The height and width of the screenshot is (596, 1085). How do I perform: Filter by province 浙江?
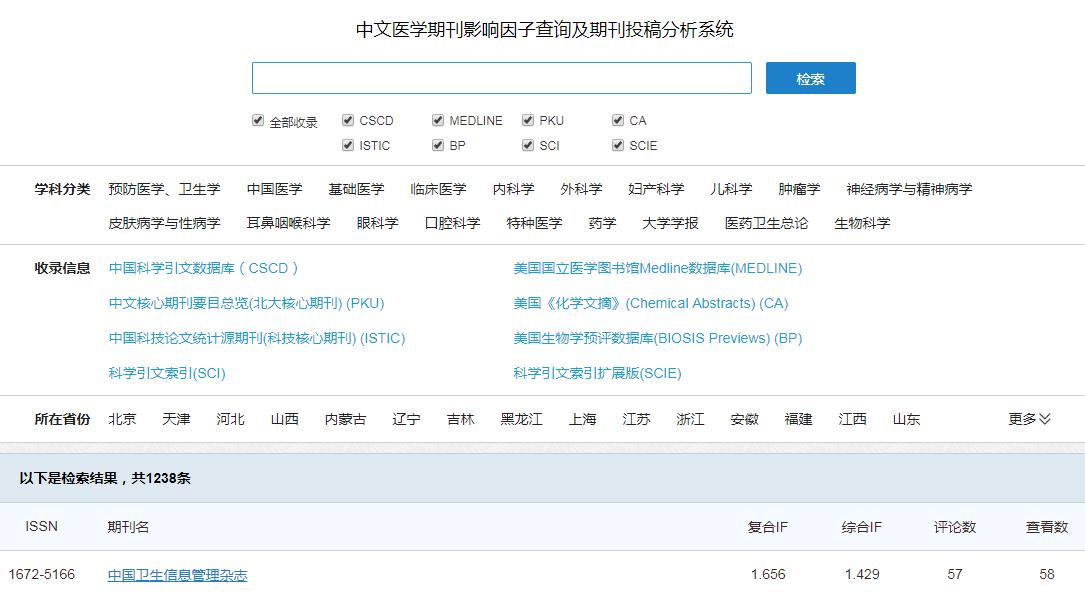click(690, 419)
